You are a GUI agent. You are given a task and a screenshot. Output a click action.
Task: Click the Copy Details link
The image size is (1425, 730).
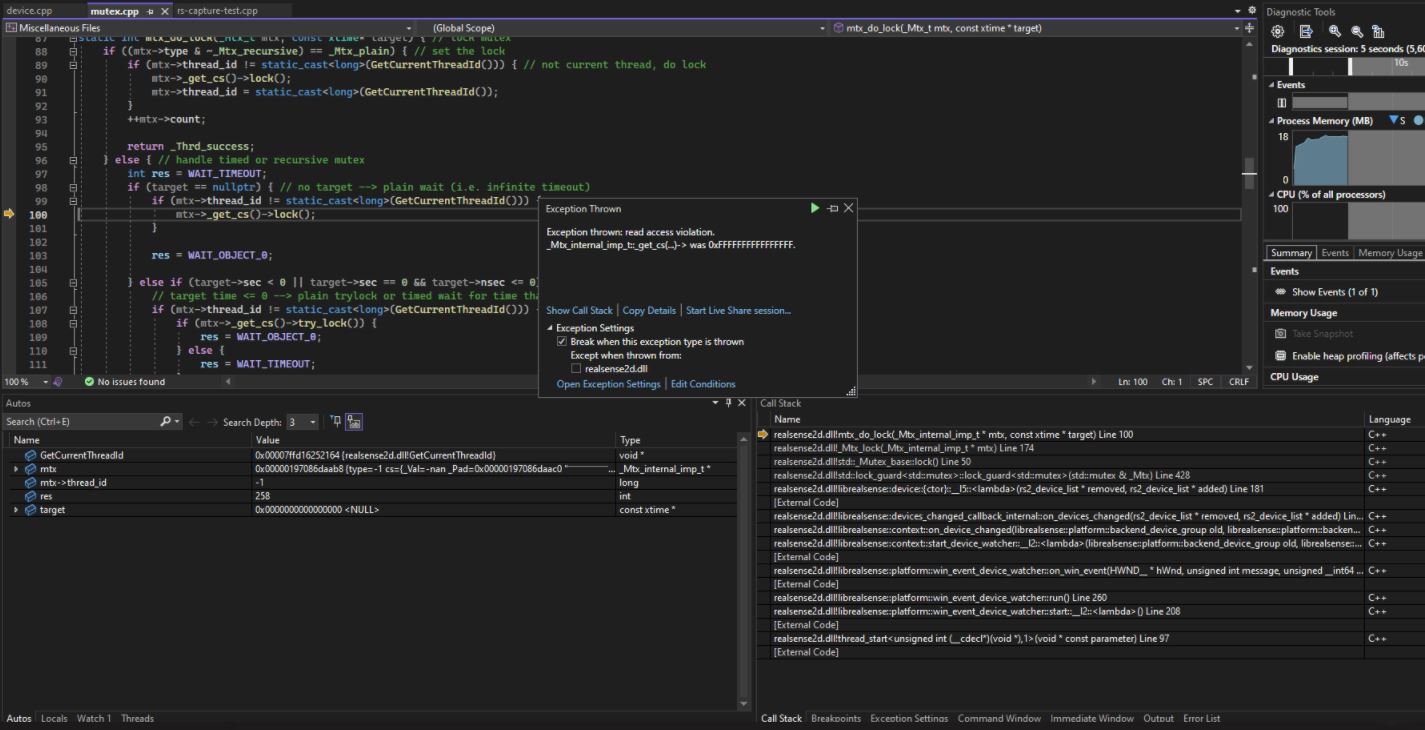(x=649, y=310)
